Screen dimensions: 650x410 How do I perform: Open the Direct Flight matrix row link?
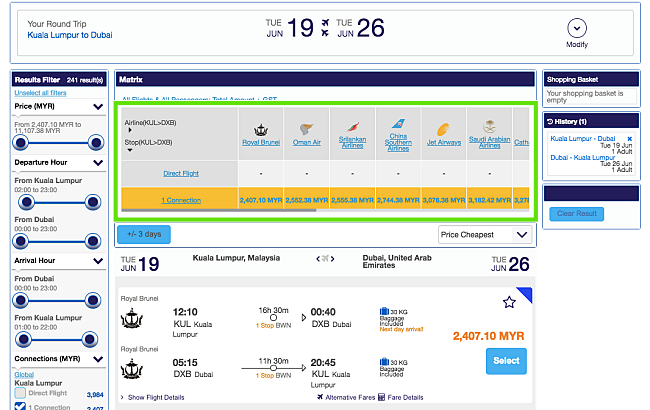181,173
